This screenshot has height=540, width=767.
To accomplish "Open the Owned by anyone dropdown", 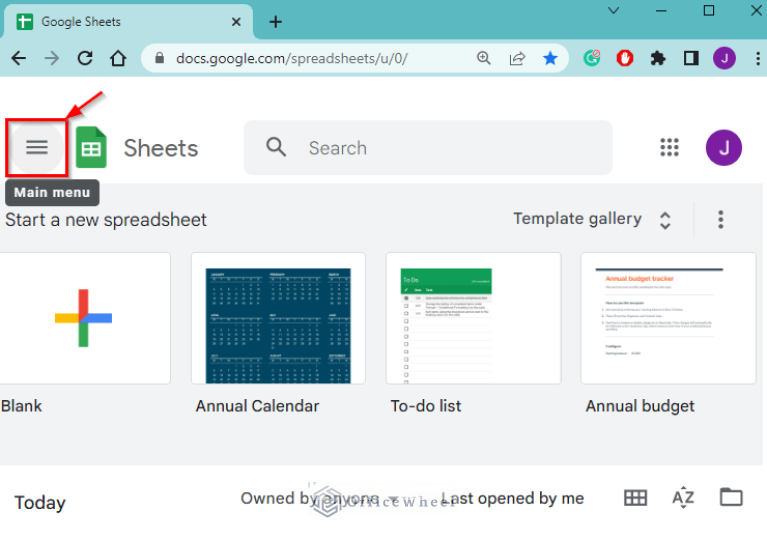I will point(319,498).
